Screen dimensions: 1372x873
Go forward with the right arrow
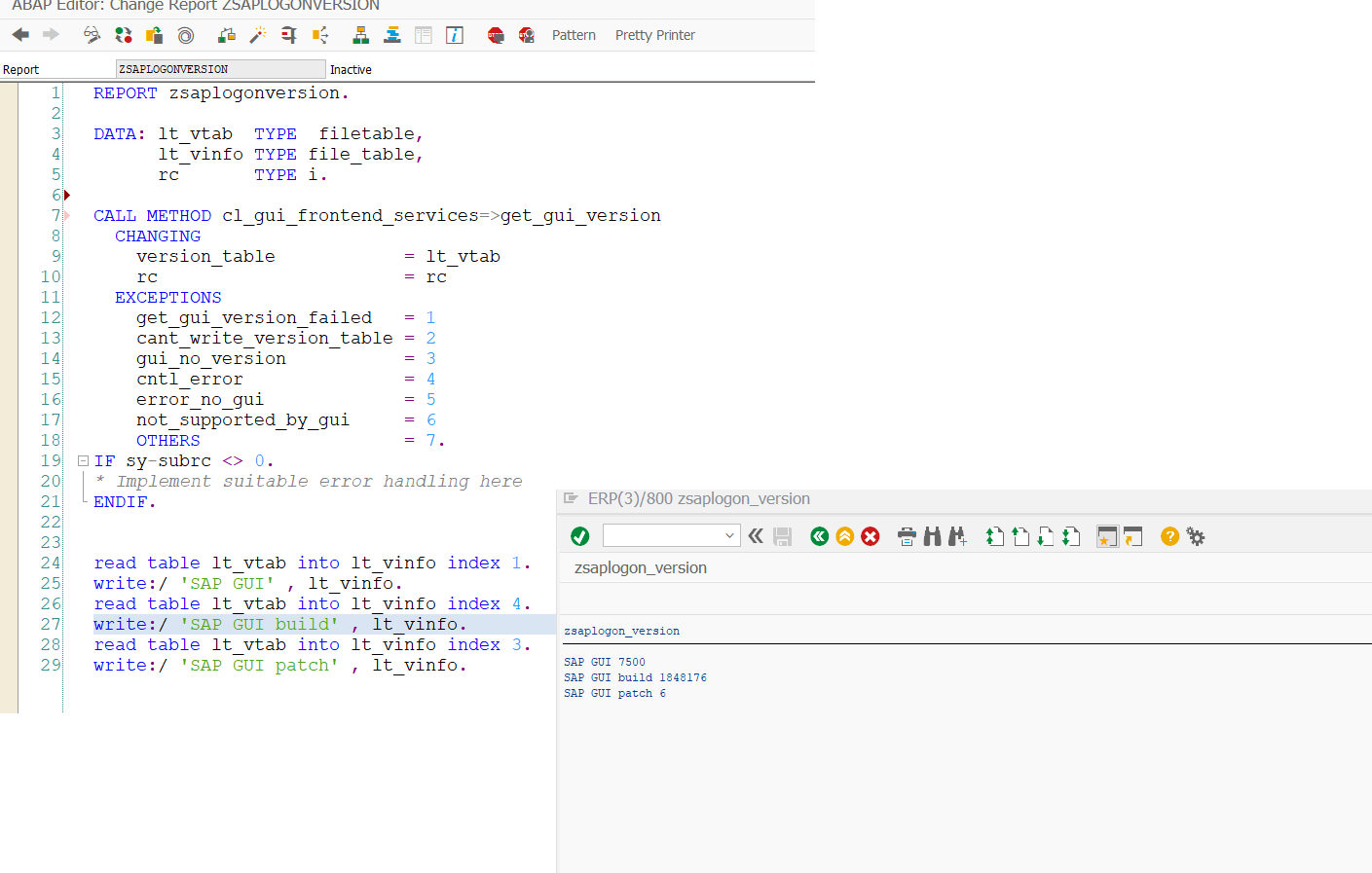(x=51, y=35)
